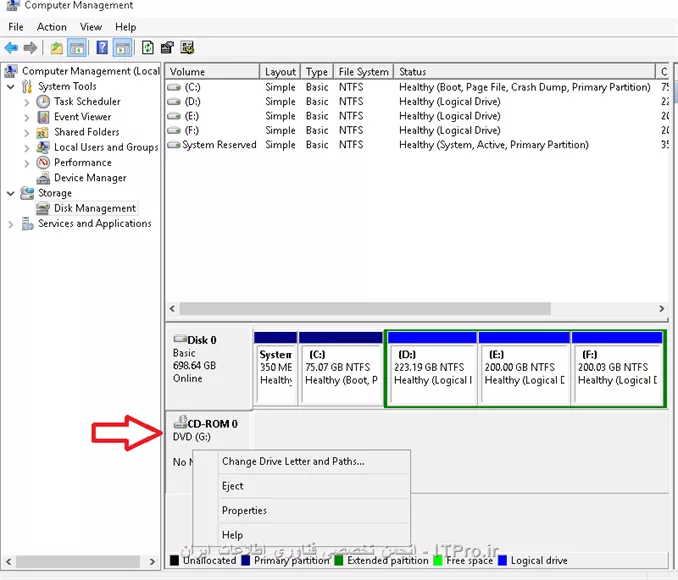The width and height of the screenshot is (678, 580).
Task: Click the CD-ROM 0 drive icon
Action: [x=179, y=423]
